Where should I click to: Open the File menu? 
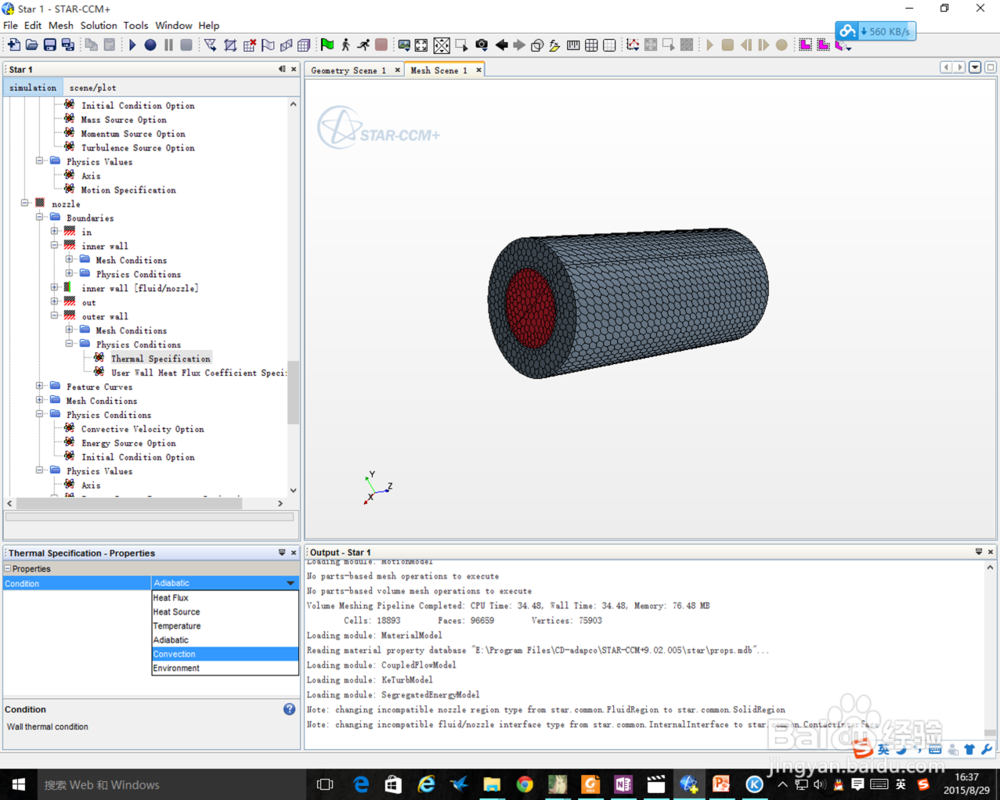pos(10,26)
